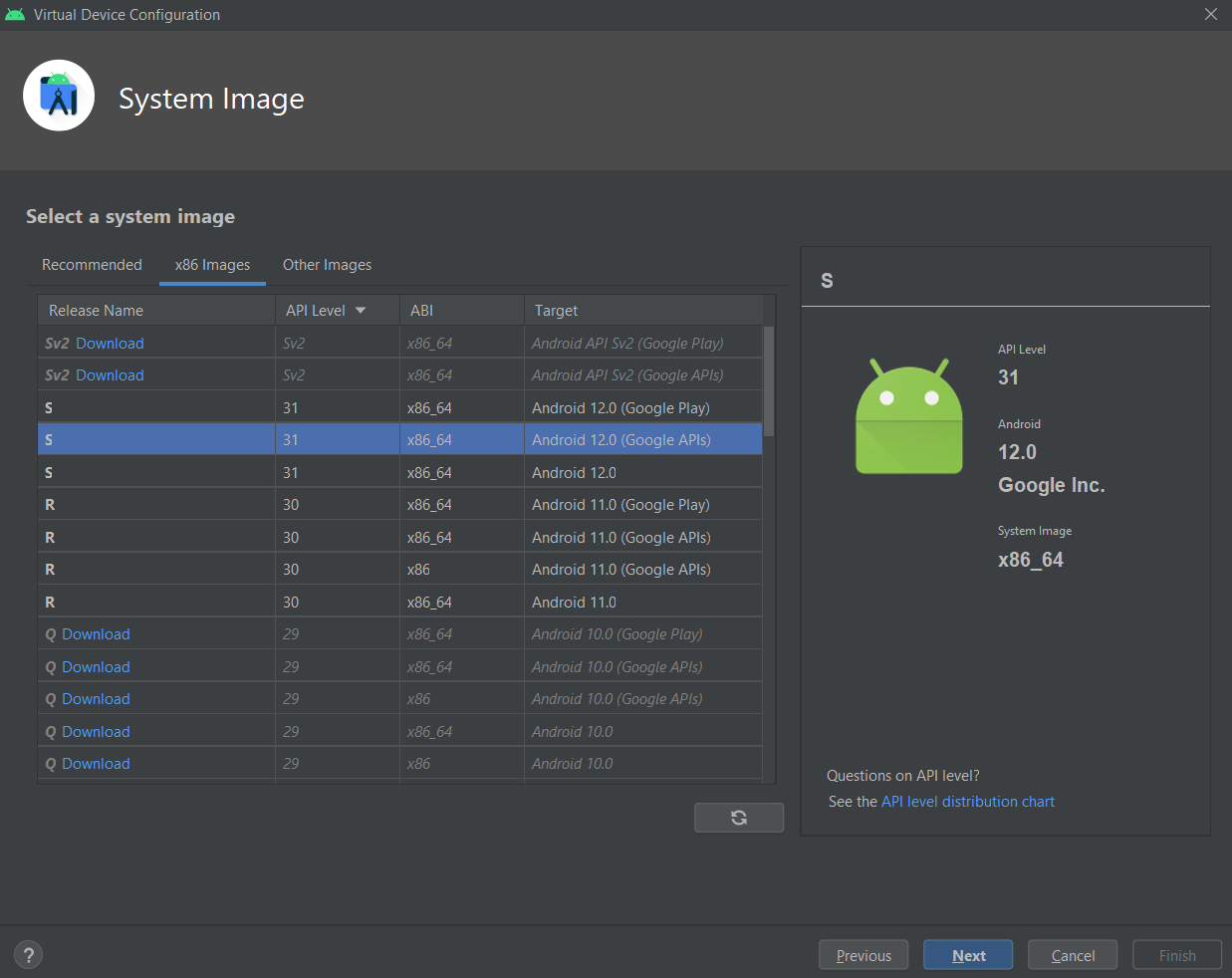Click the Cancel button
1232x978 pixels.
coord(1073,955)
